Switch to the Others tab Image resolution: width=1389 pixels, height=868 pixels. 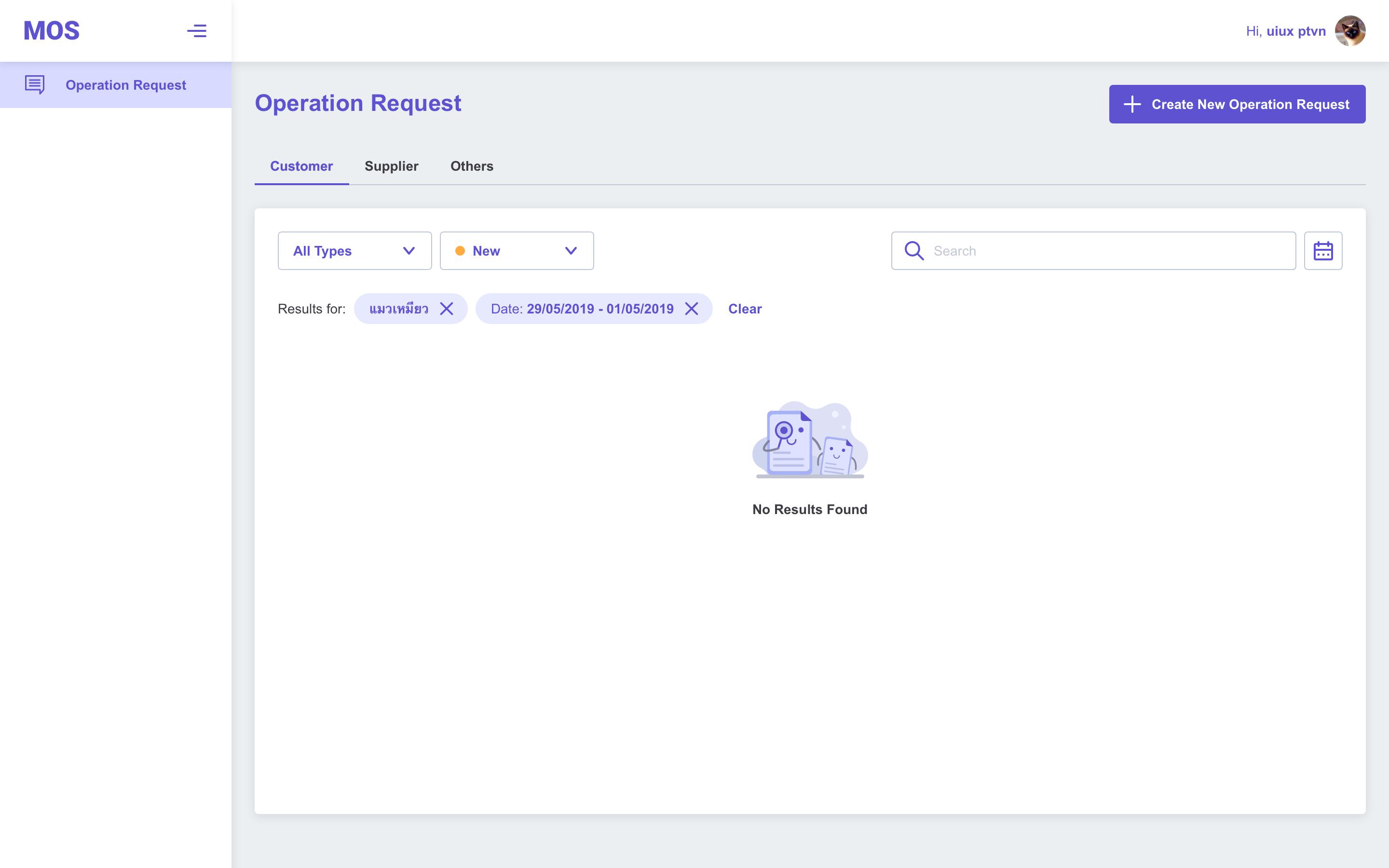(x=472, y=166)
